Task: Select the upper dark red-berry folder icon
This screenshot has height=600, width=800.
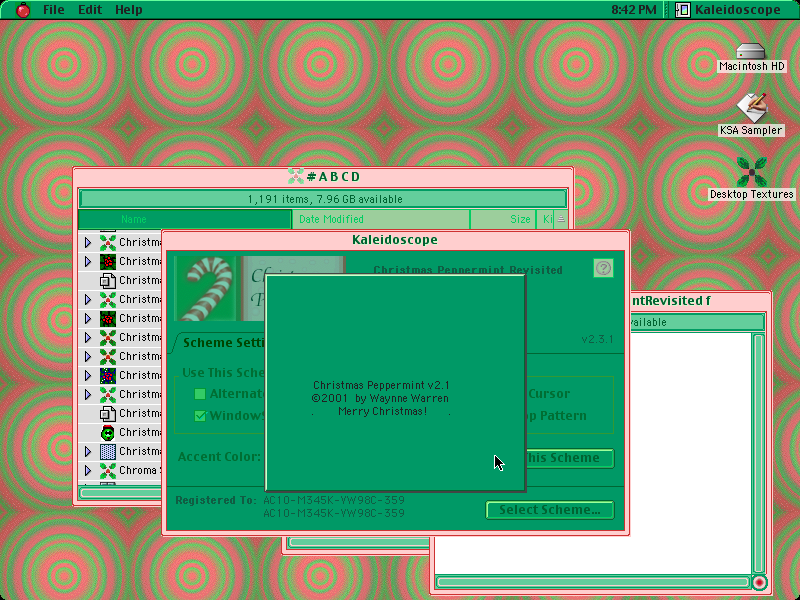Action: click(x=108, y=261)
